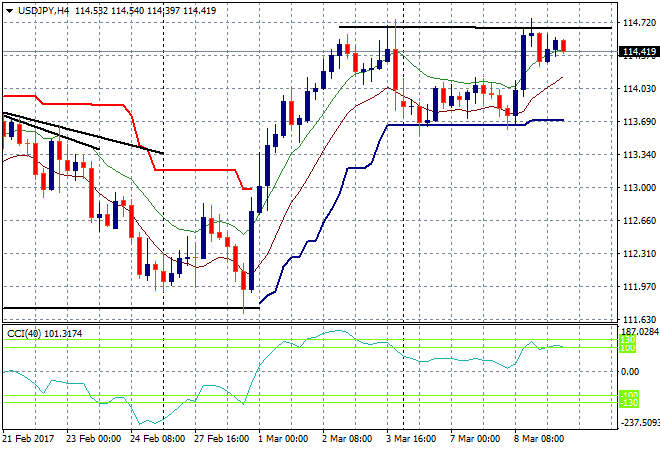The image size is (660, 450).
Task: Click the 111.630 price scale label
Action: (639, 320)
